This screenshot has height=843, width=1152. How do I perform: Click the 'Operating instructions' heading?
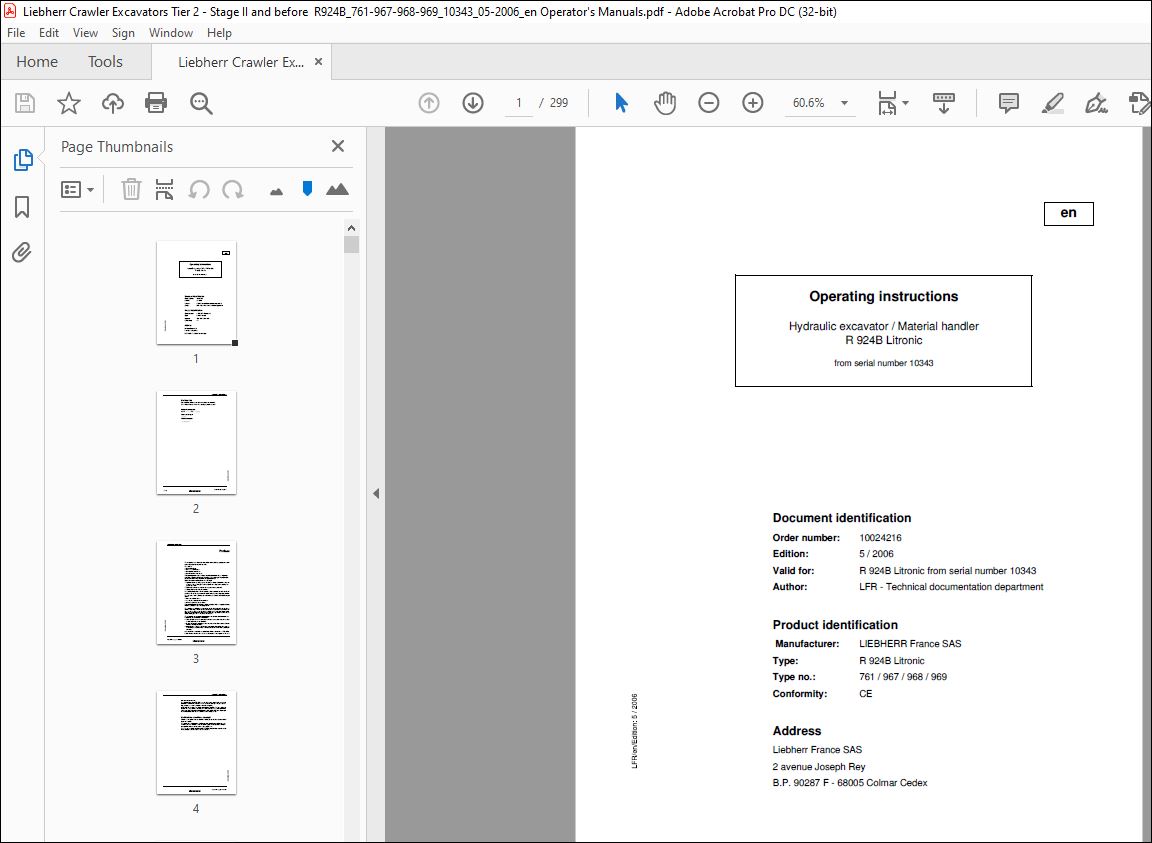click(x=884, y=296)
